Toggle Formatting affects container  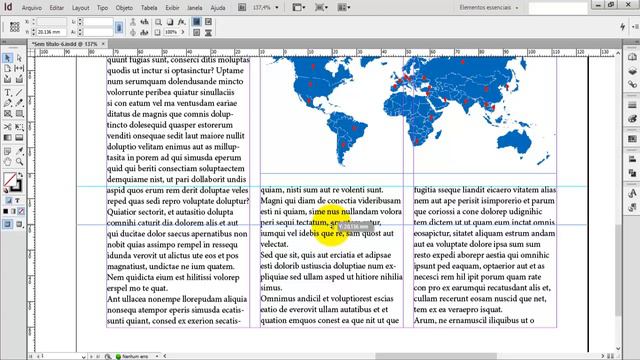[x=9, y=201]
